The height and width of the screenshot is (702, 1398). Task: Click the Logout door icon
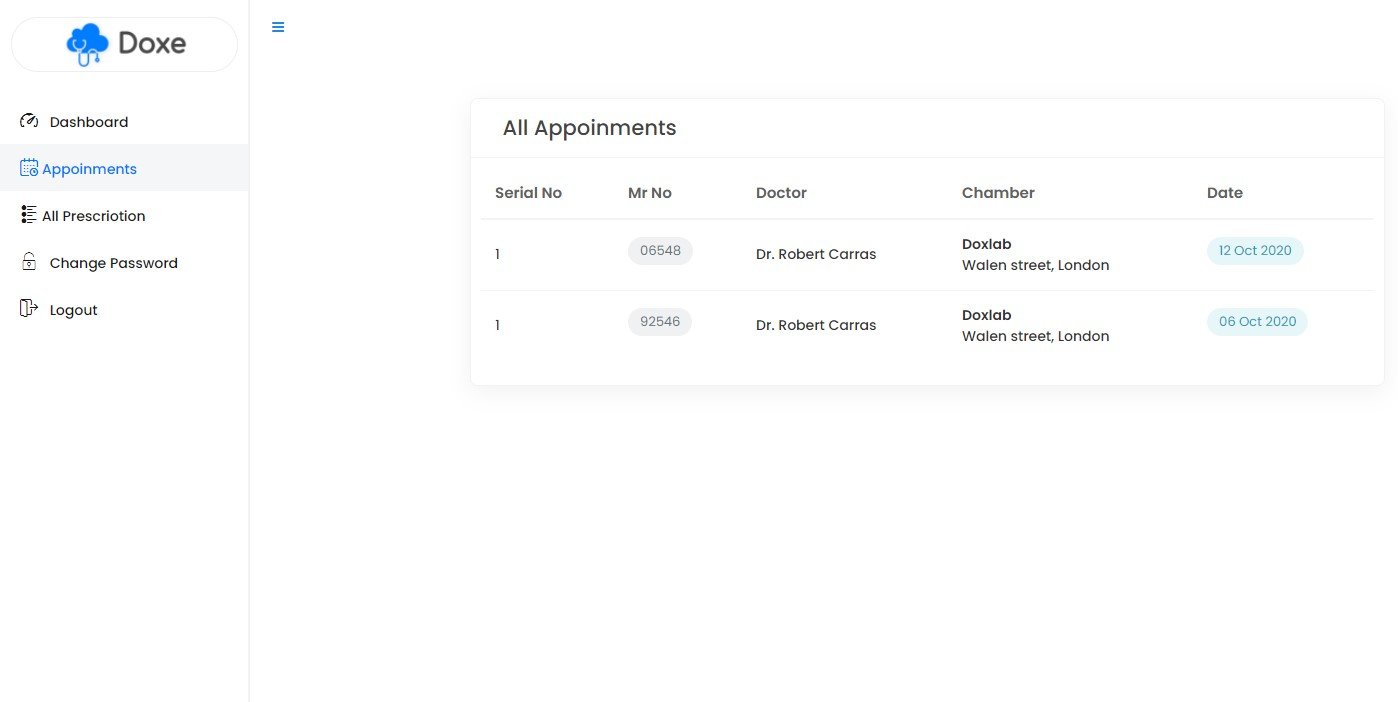click(x=29, y=309)
